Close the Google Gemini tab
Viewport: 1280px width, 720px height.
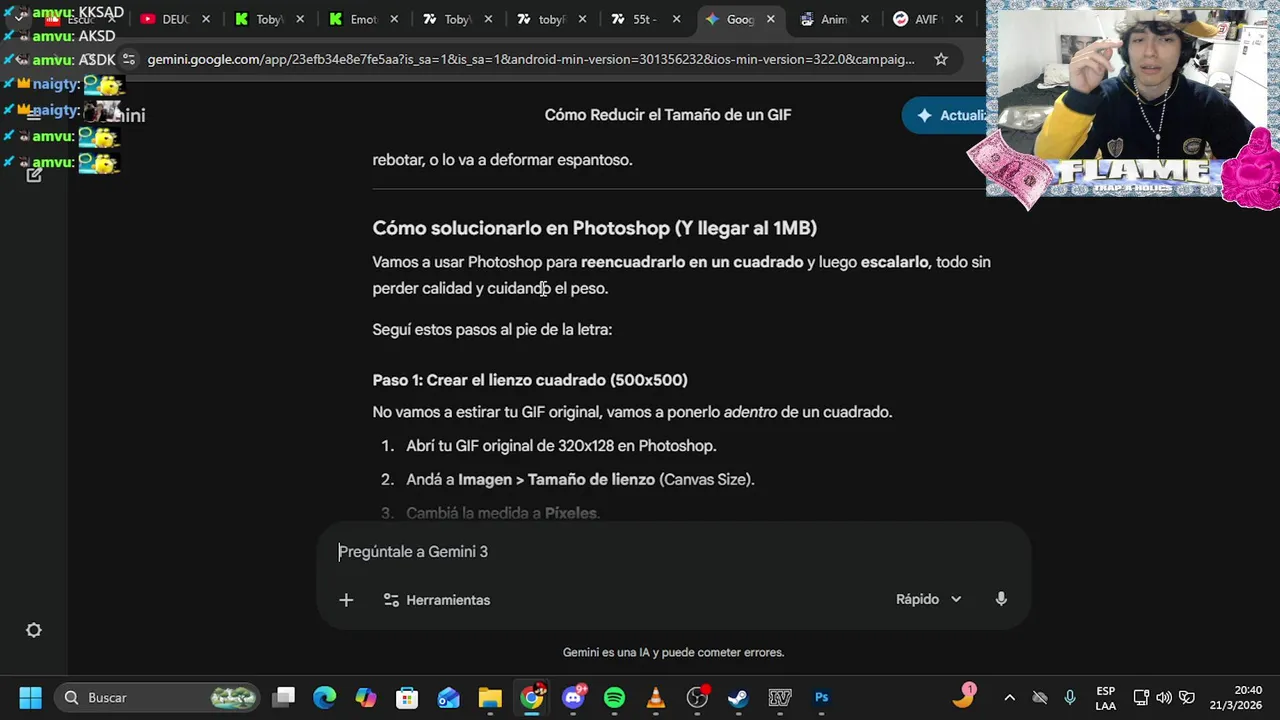[771, 19]
